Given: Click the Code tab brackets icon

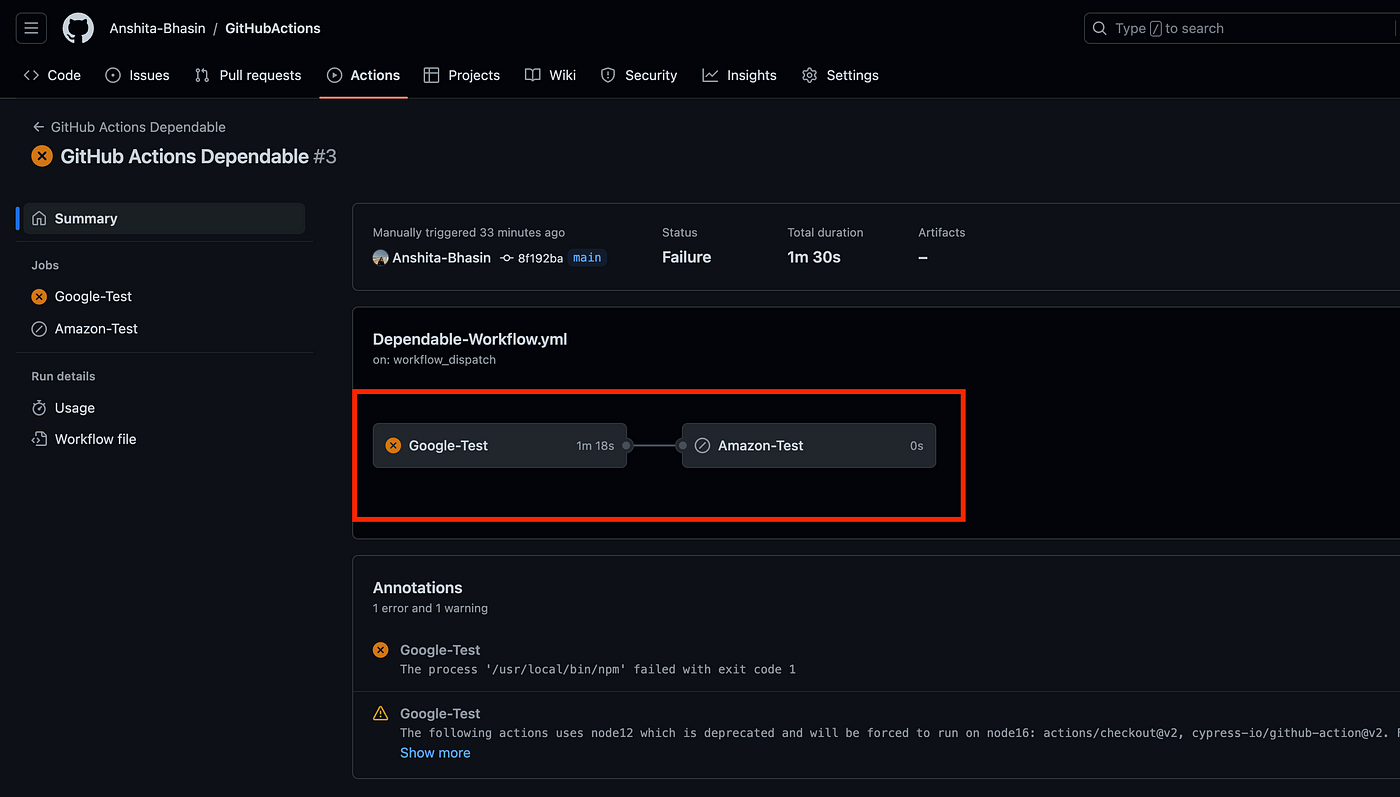Looking at the screenshot, I should point(31,75).
